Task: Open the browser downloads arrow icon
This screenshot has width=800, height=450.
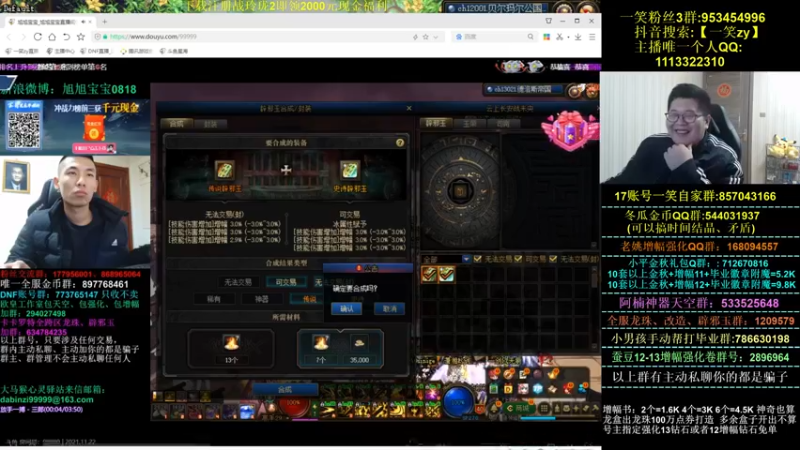Action: (578, 37)
